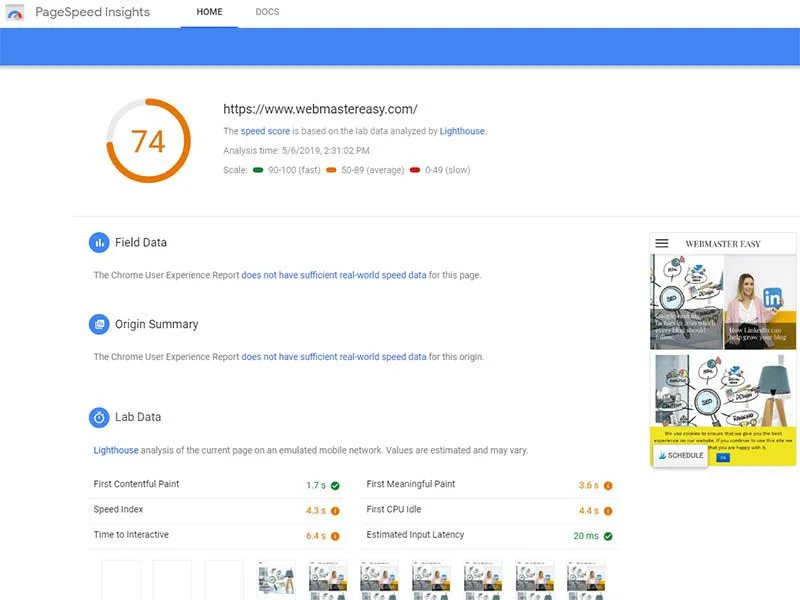The image size is (800, 600).
Task: Click the 3.6 s value
Action: [589, 485]
